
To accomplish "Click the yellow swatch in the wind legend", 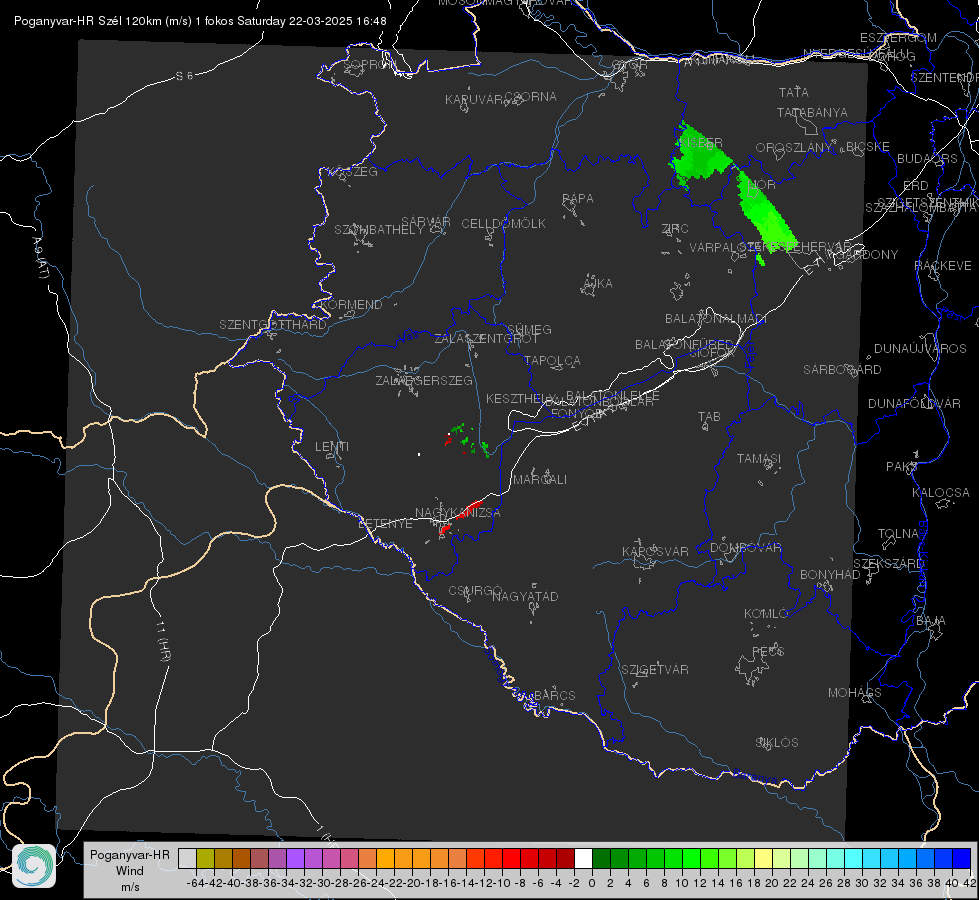I will pos(763,858).
